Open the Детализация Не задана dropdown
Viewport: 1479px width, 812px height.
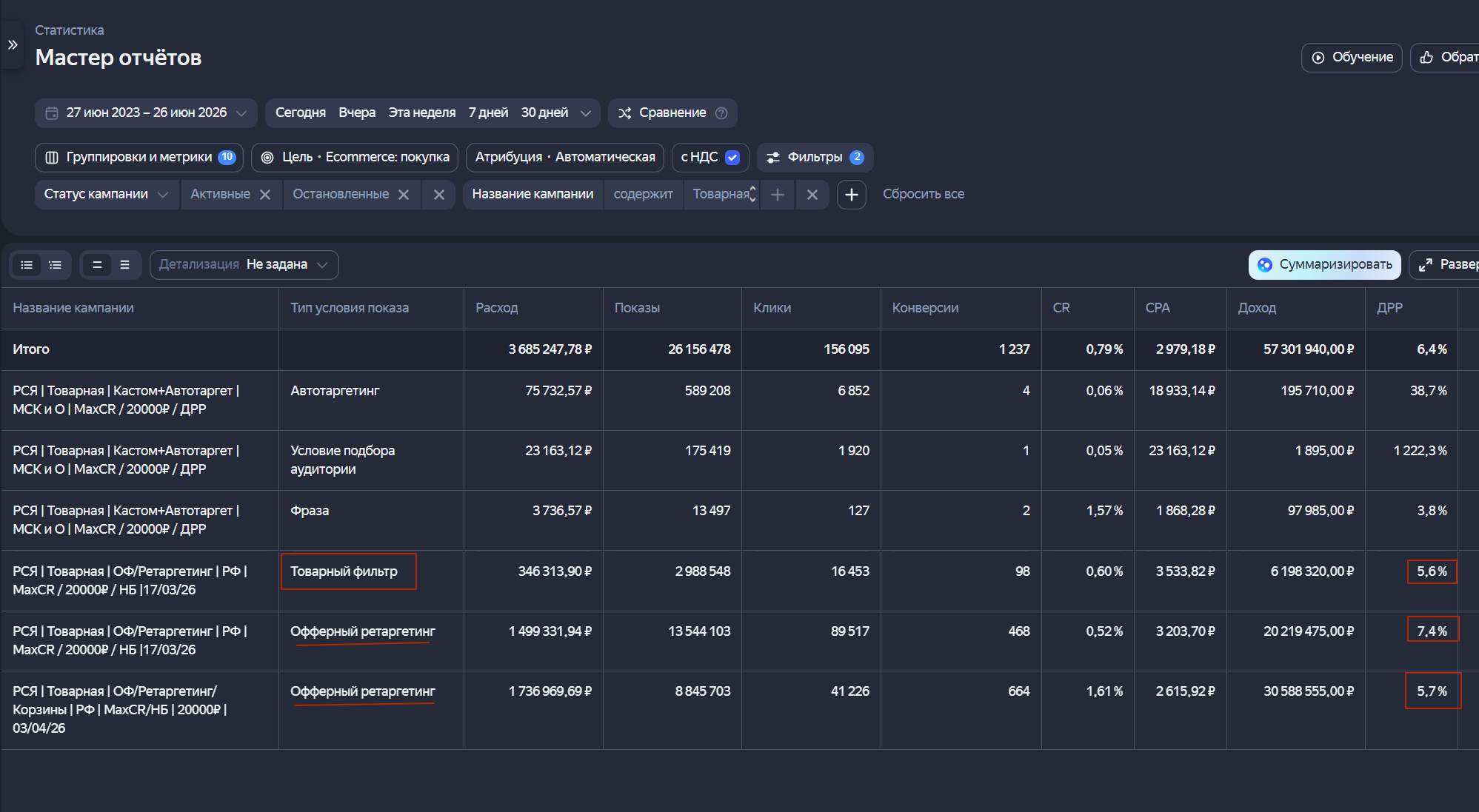click(244, 264)
